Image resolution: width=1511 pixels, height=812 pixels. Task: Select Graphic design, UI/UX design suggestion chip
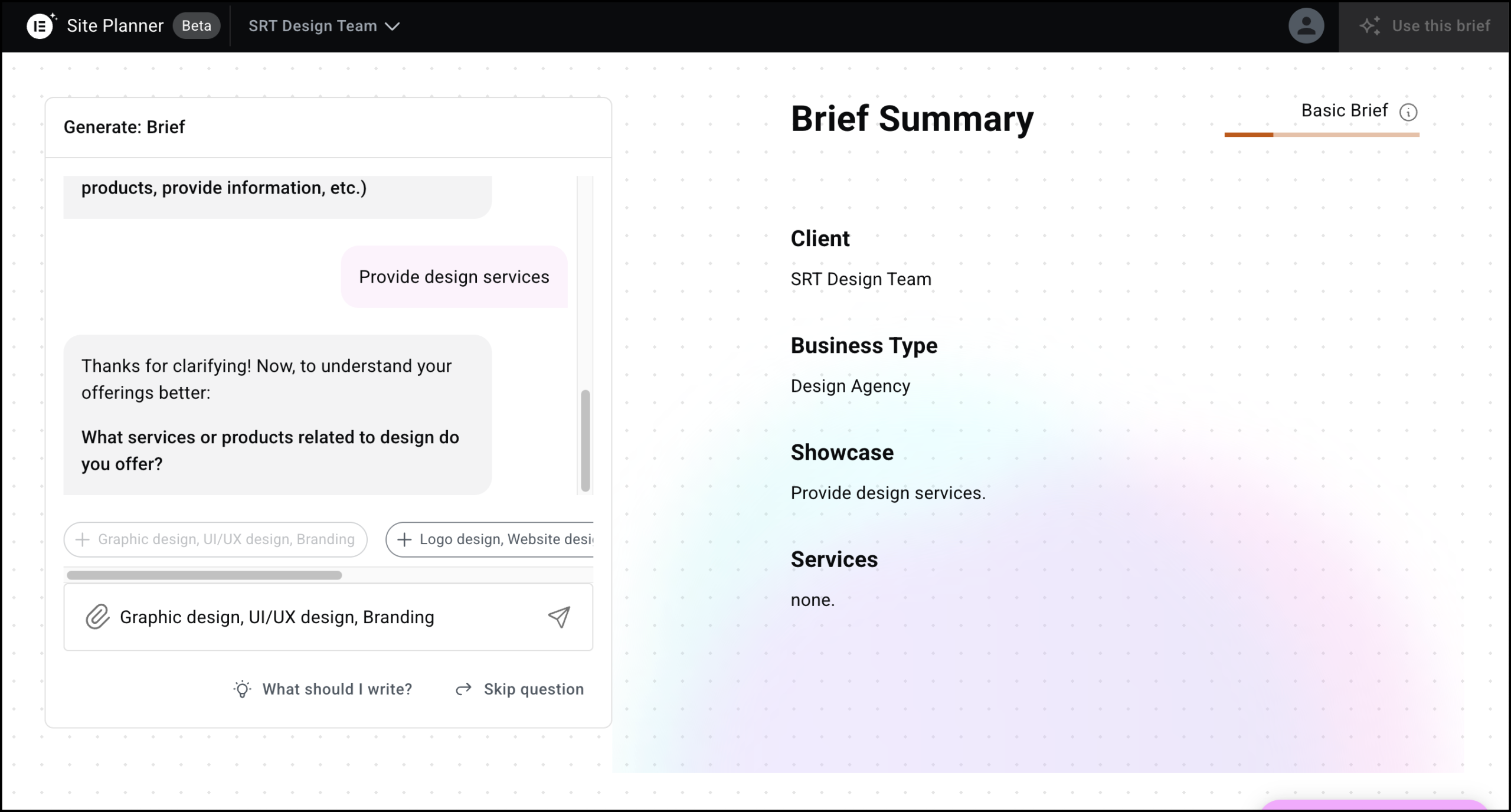[x=215, y=539]
